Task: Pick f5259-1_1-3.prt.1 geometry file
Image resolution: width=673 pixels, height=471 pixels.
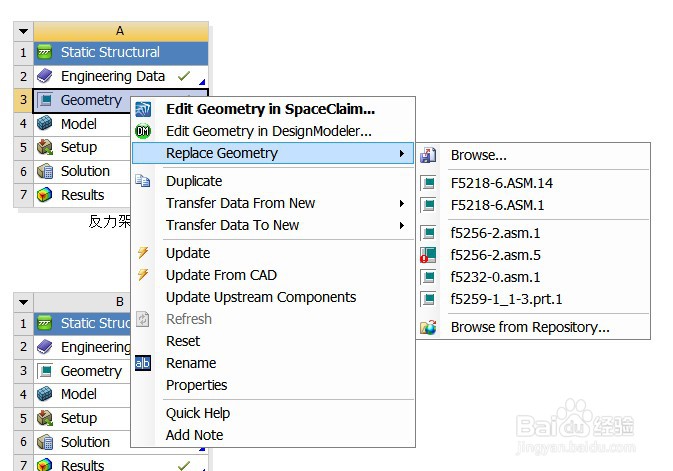Action: tap(533, 299)
